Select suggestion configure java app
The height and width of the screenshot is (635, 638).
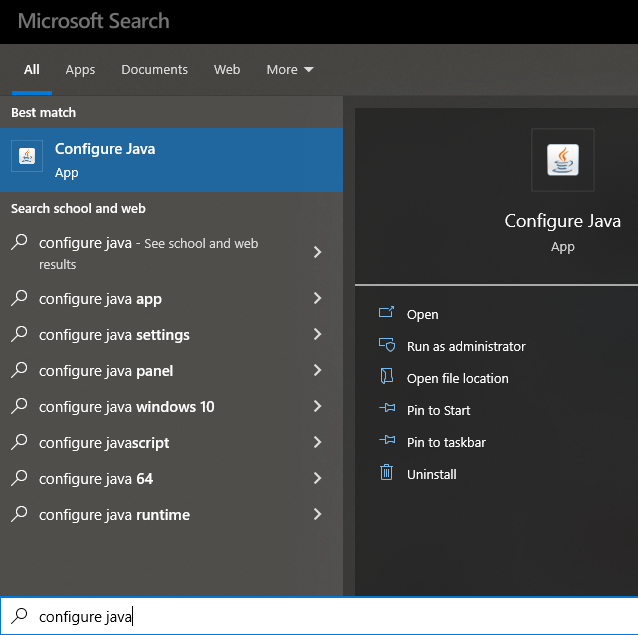pos(171,299)
